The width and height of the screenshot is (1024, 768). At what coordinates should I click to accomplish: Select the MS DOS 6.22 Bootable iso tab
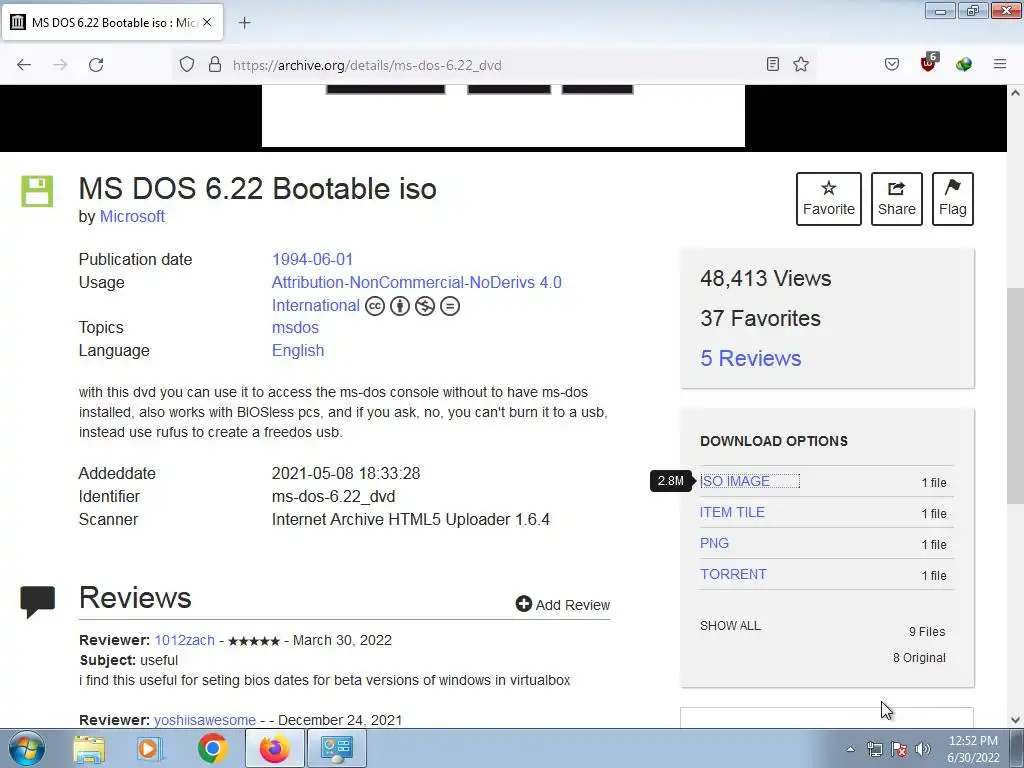(112, 22)
